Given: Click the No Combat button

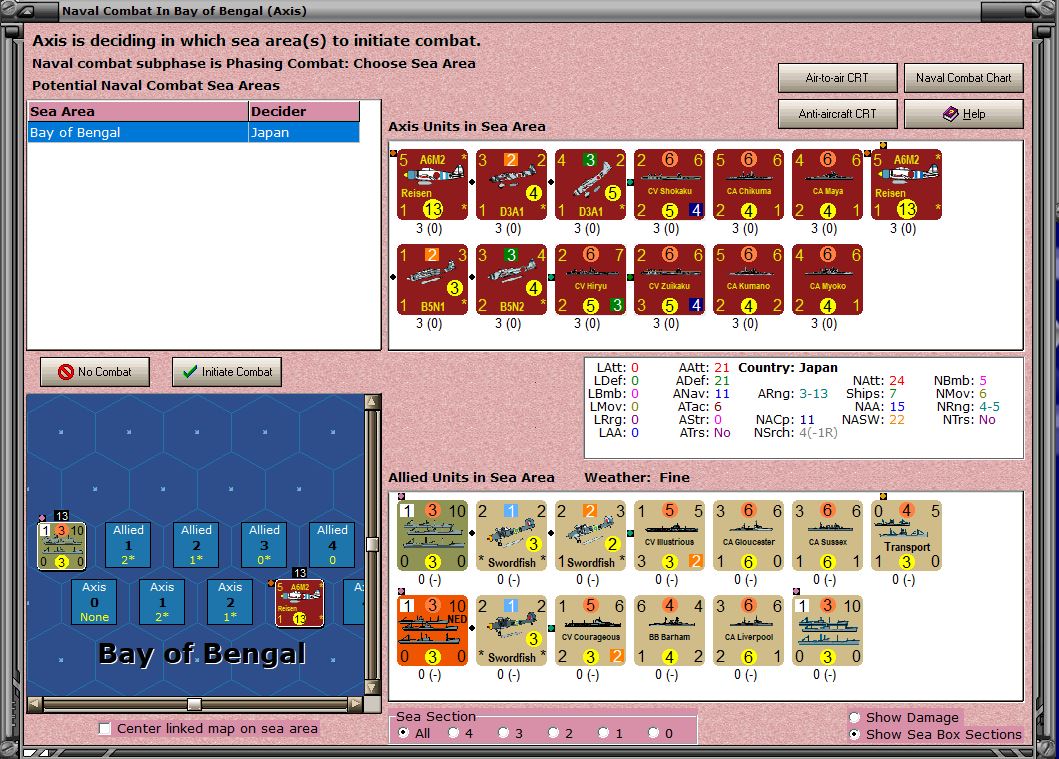Looking at the screenshot, I should (95, 371).
